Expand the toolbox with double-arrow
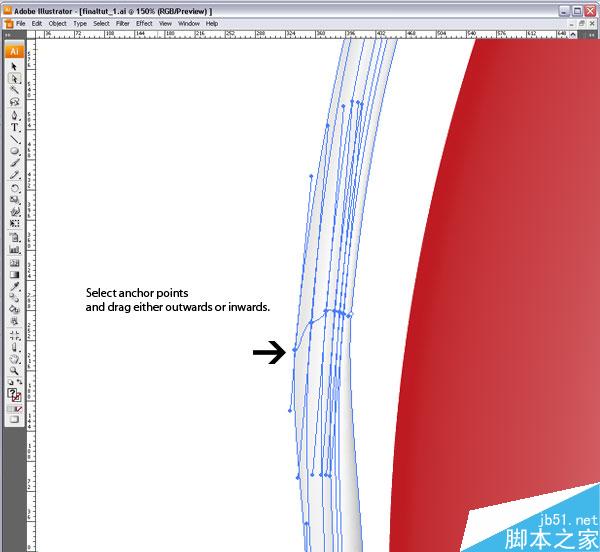600x552 pixels. click(x=7, y=34)
